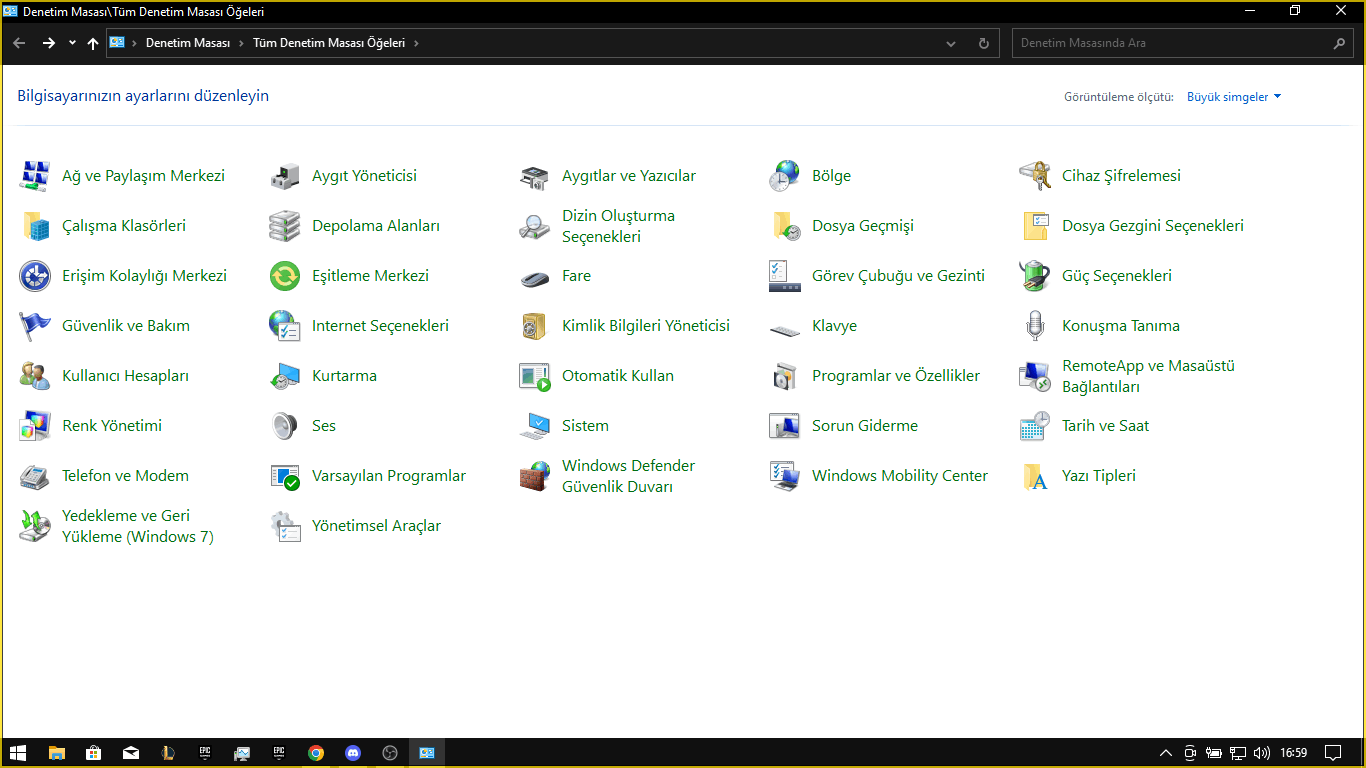Open File Explorer from taskbar
Viewport: 1366px width, 768px height.
coord(57,753)
